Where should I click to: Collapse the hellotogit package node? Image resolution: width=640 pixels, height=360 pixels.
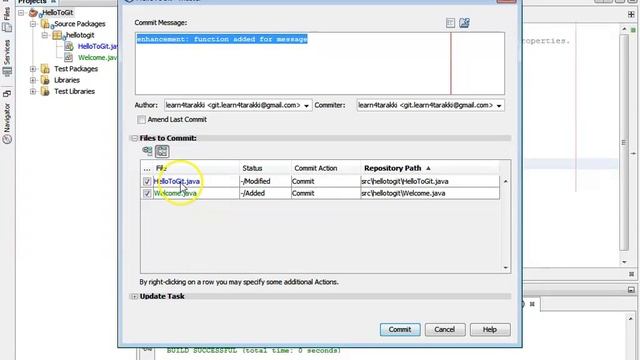coord(45,36)
